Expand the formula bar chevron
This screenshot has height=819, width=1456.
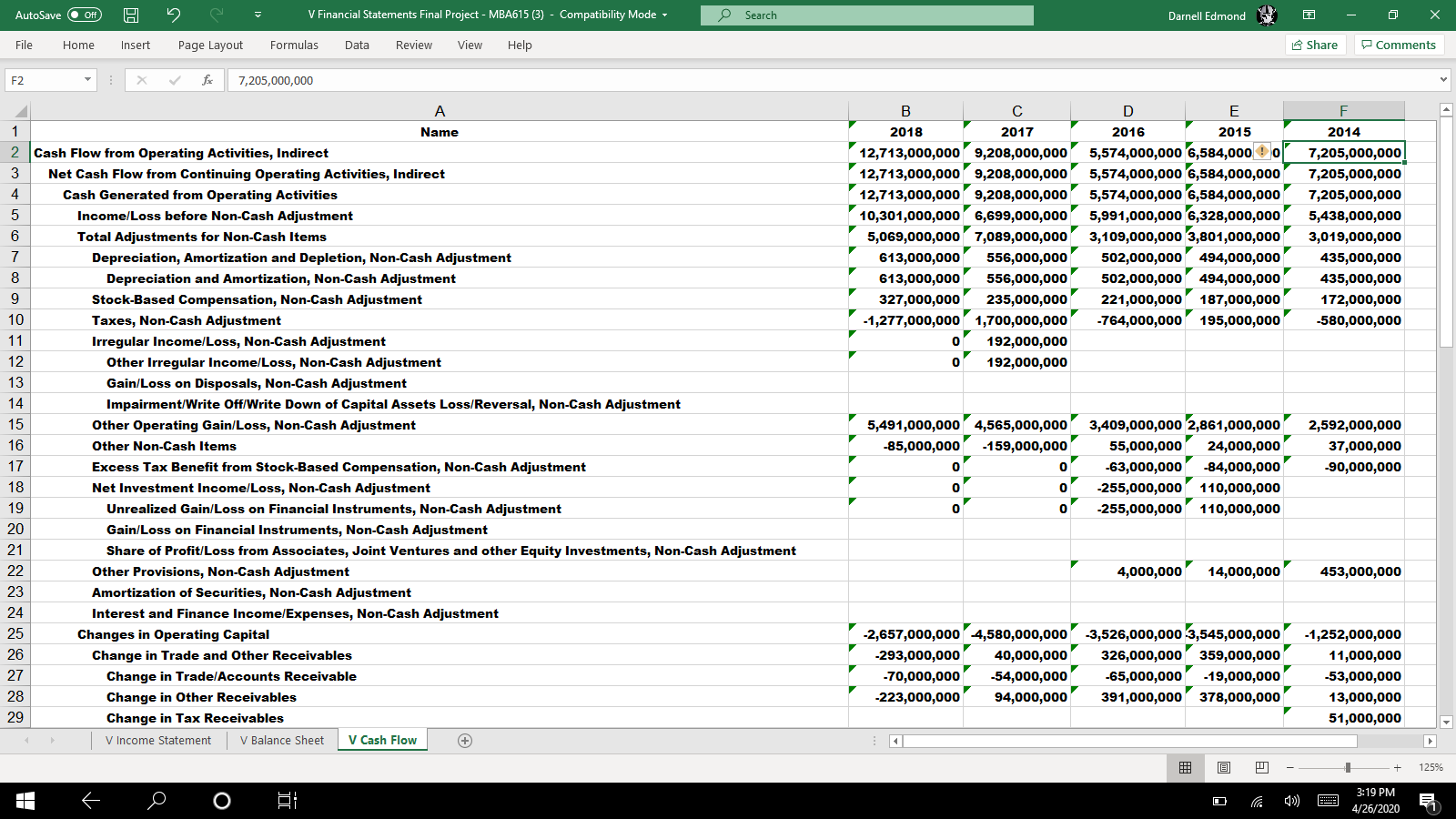(1443, 80)
